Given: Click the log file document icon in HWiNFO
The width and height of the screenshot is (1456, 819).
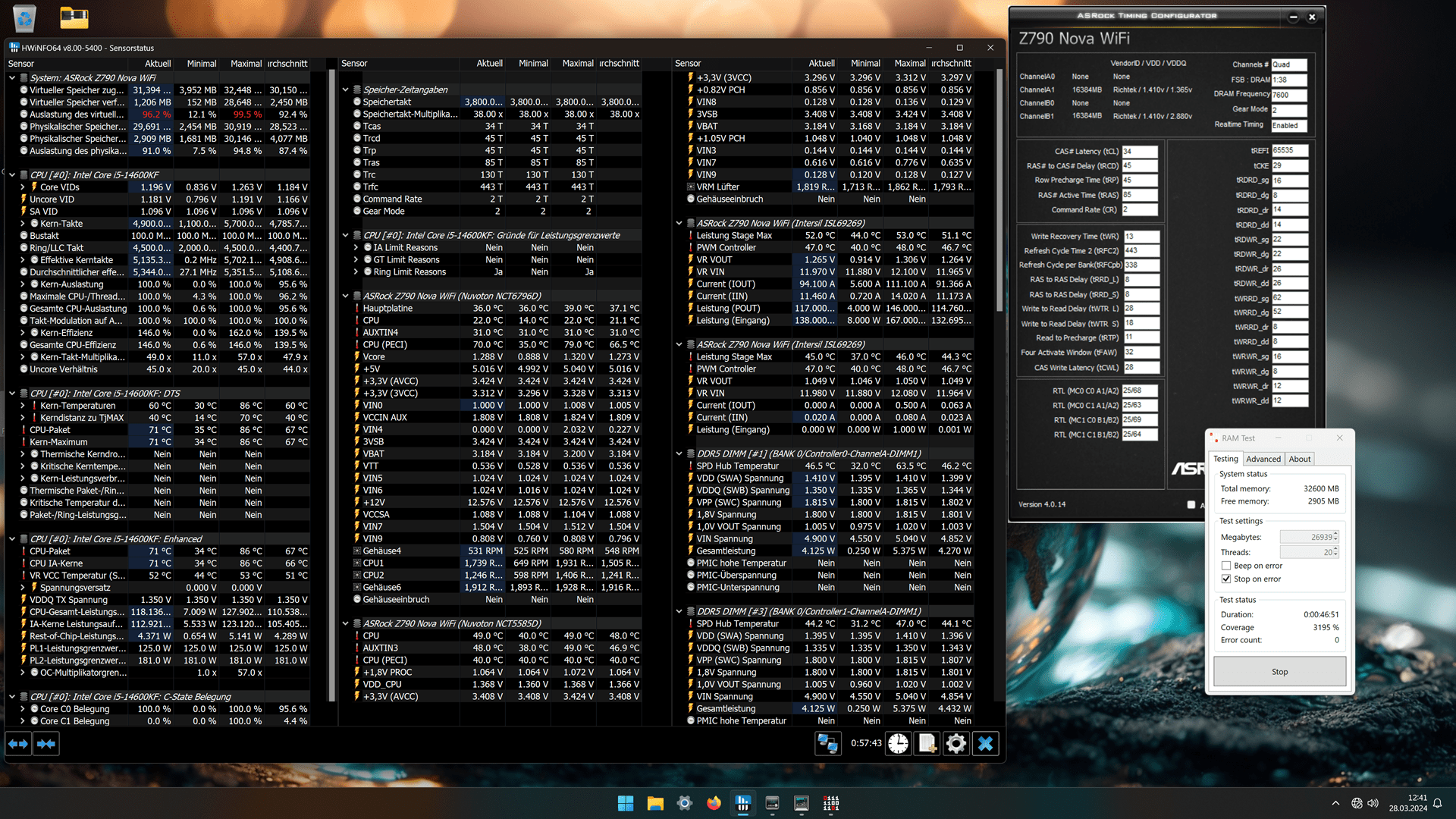Looking at the screenshot, I should click(x=927, y=744).
